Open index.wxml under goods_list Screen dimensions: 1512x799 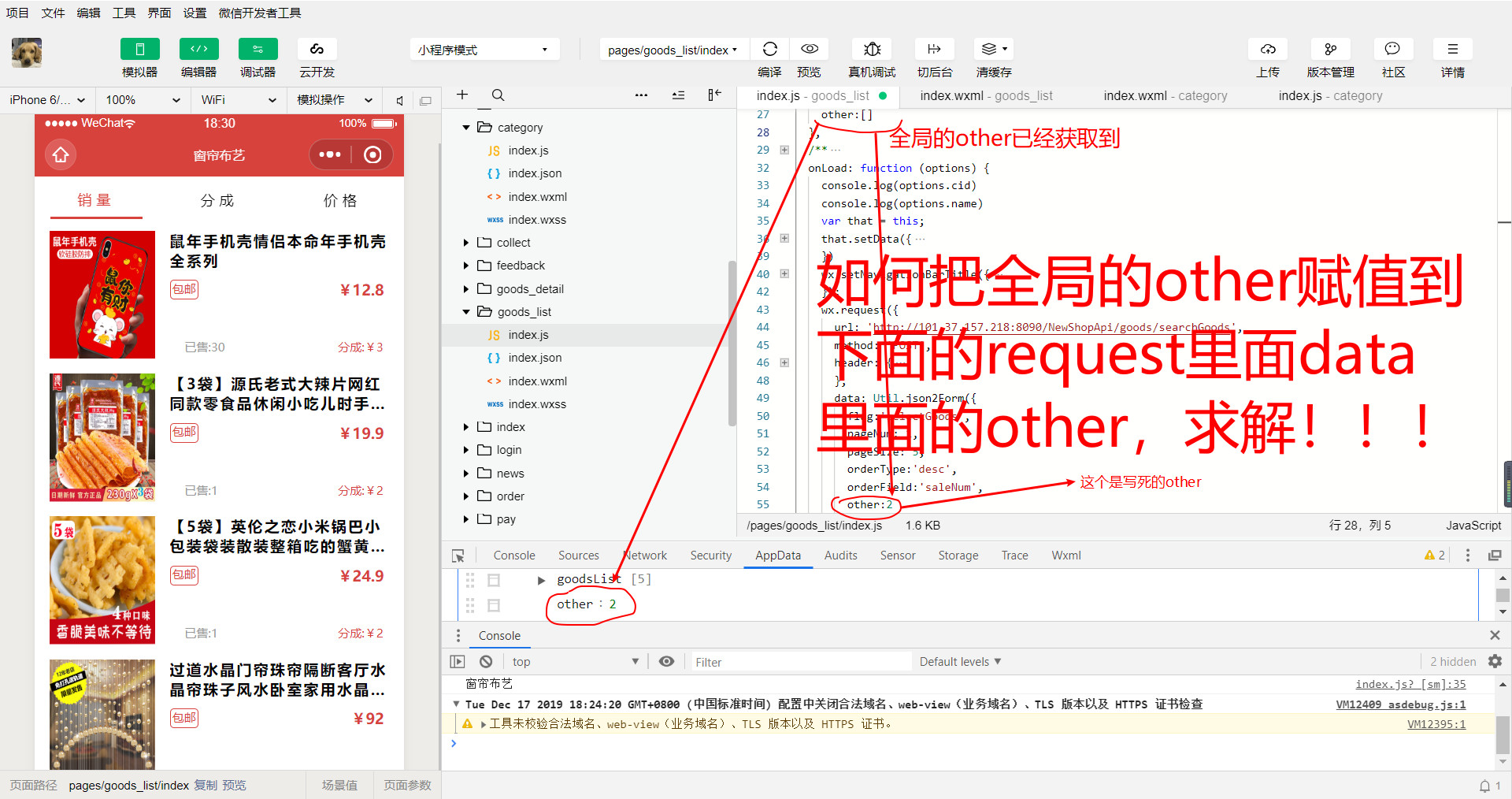point(537,381)
